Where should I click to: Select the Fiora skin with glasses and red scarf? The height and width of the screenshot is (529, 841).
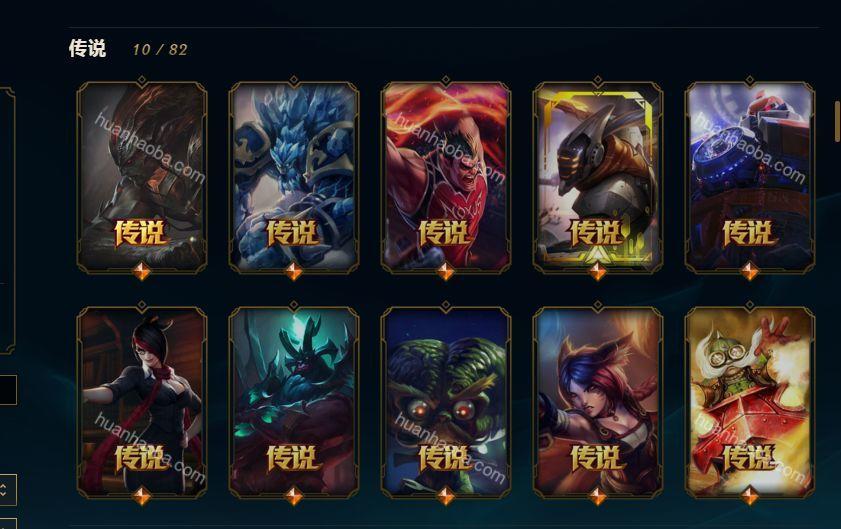coord(142,402)
